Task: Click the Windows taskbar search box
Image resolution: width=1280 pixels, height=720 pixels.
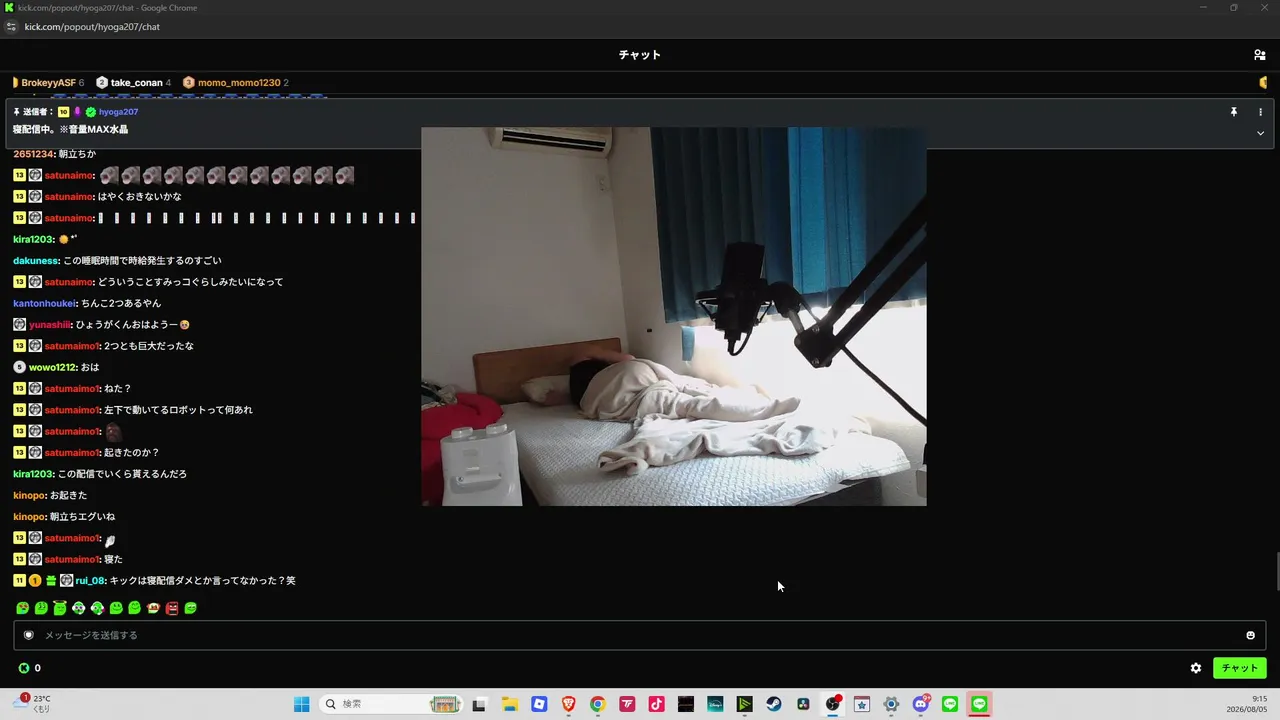Action: coord(392,704)
